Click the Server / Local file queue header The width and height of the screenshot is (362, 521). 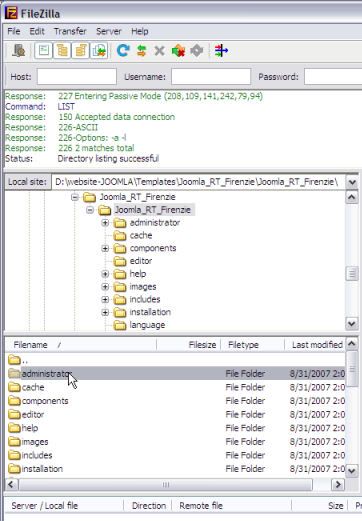tap(64, 506)
